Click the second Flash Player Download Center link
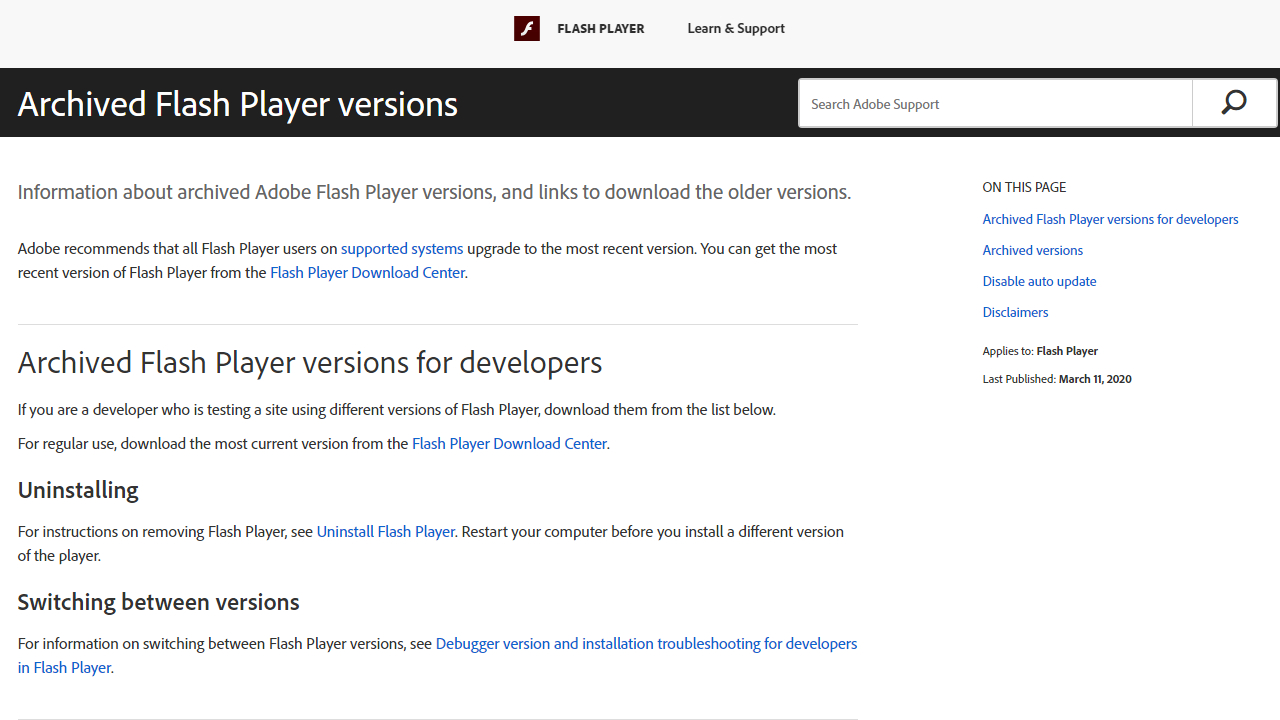1280x720 pixels. 509,443
